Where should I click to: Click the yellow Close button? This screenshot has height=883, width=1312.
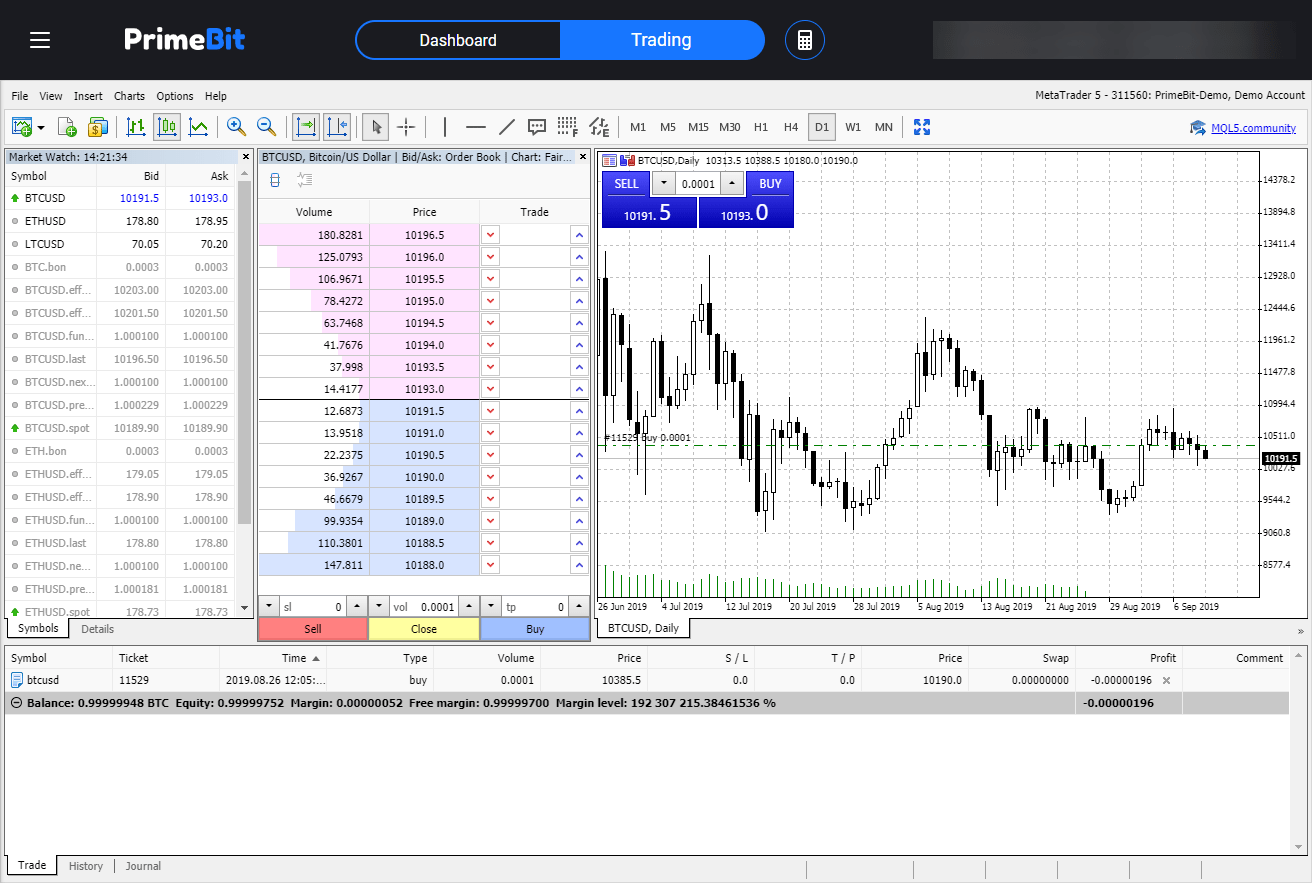pyautogui.click(x=424, y=629)
